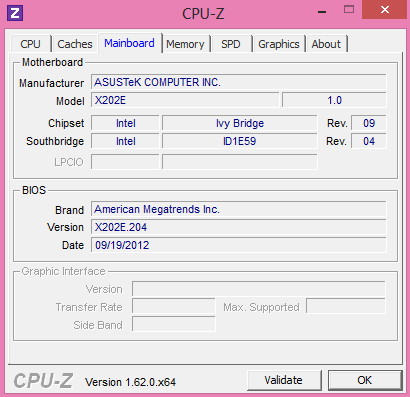Viewport: 410px width, 397px height.
Task: Select the Mainboard tab
Action: pos(129,43)
